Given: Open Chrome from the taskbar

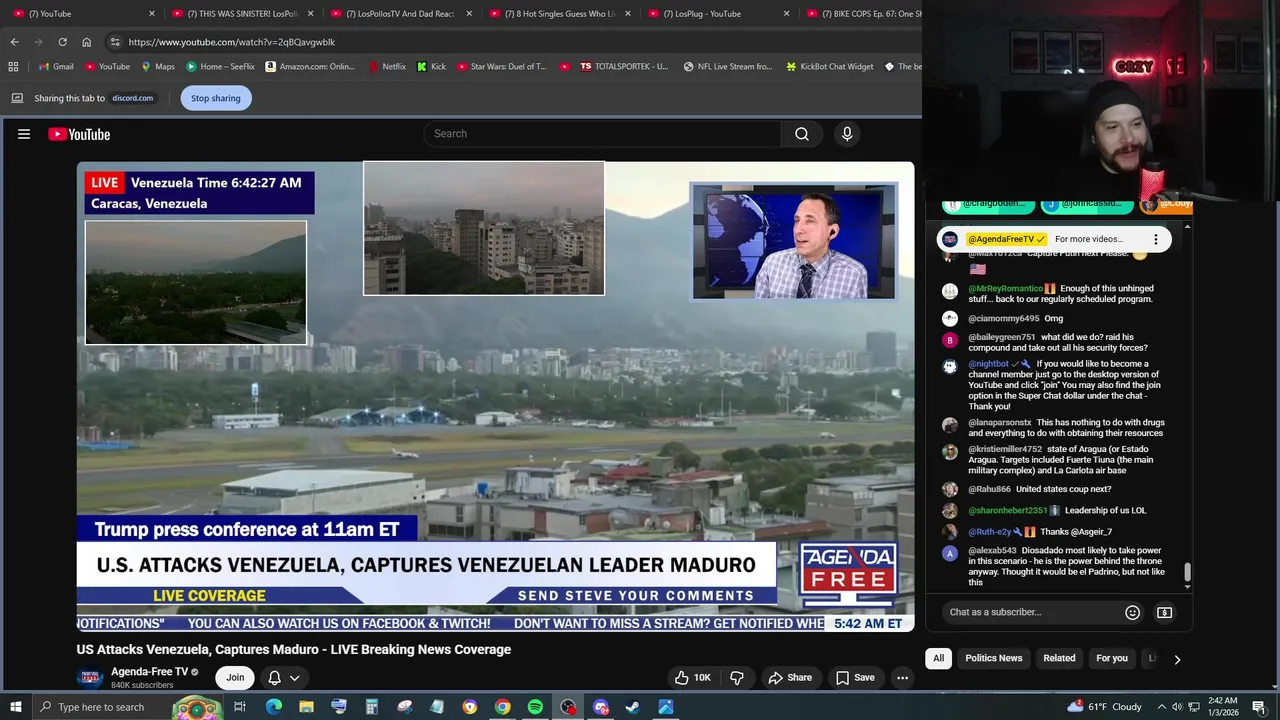Looking at the screenshot, I should [502, 707].
